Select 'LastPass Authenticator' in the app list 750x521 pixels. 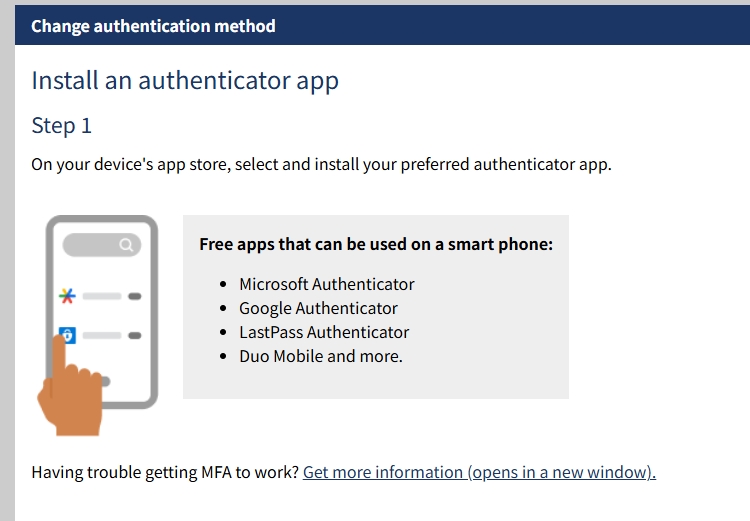point(324,332)
